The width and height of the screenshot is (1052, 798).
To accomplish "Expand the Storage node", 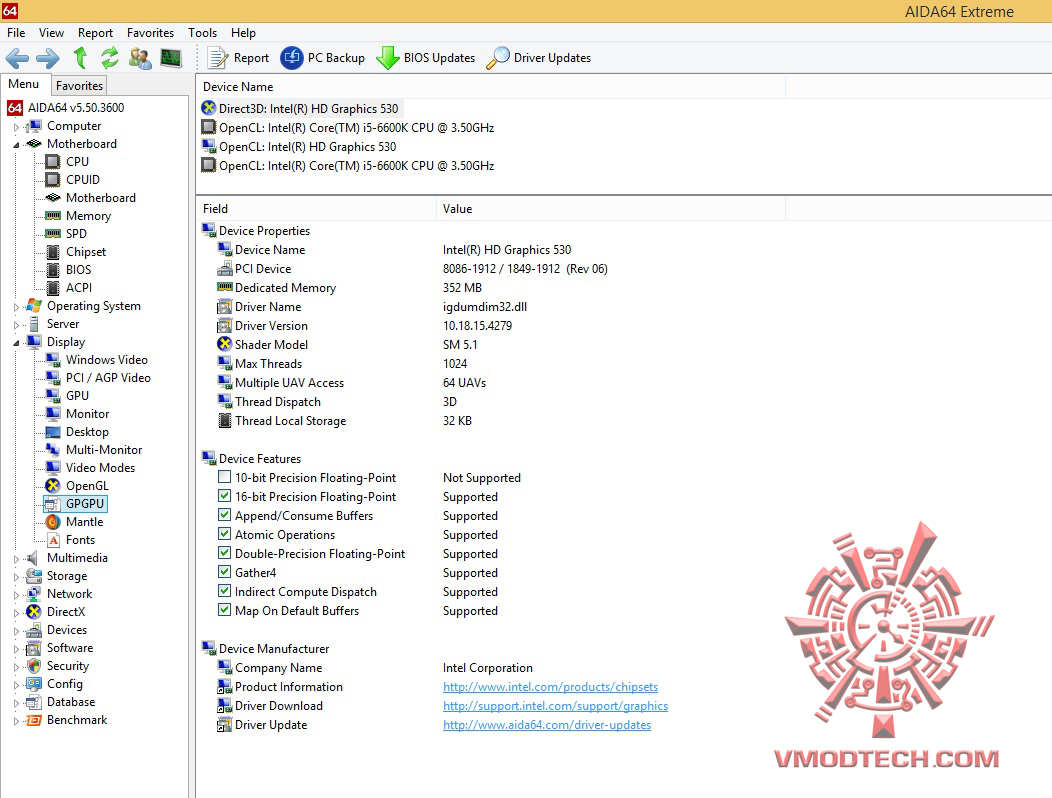I will point(16,577).
